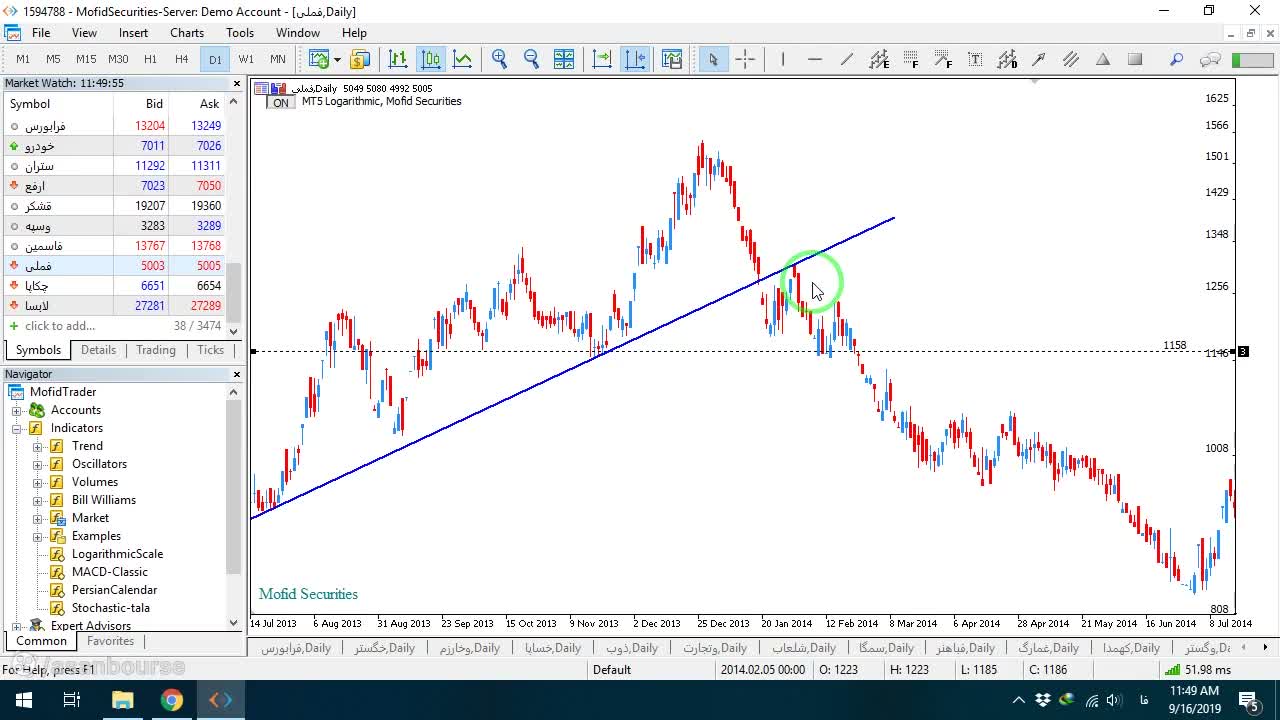The width and height of the screenshot is (1280, 720).
Task: Switch to MN monthly timeframe
Action: click(278, 59)
